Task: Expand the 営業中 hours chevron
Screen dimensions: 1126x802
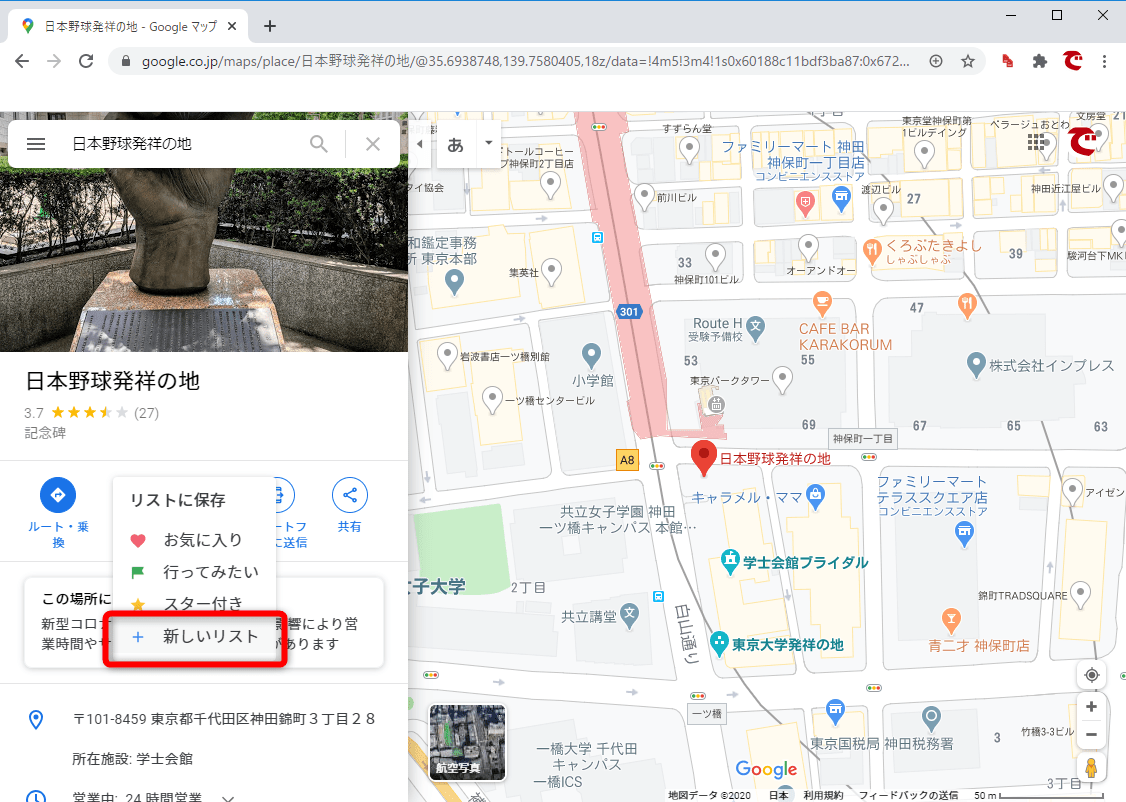Action: tap(228, 798)
